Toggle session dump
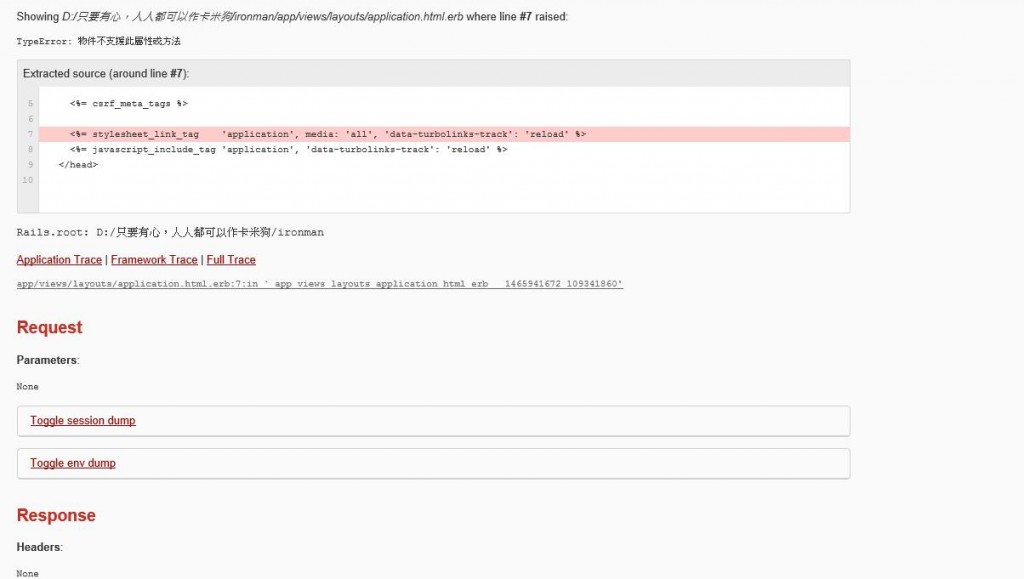 83,421
